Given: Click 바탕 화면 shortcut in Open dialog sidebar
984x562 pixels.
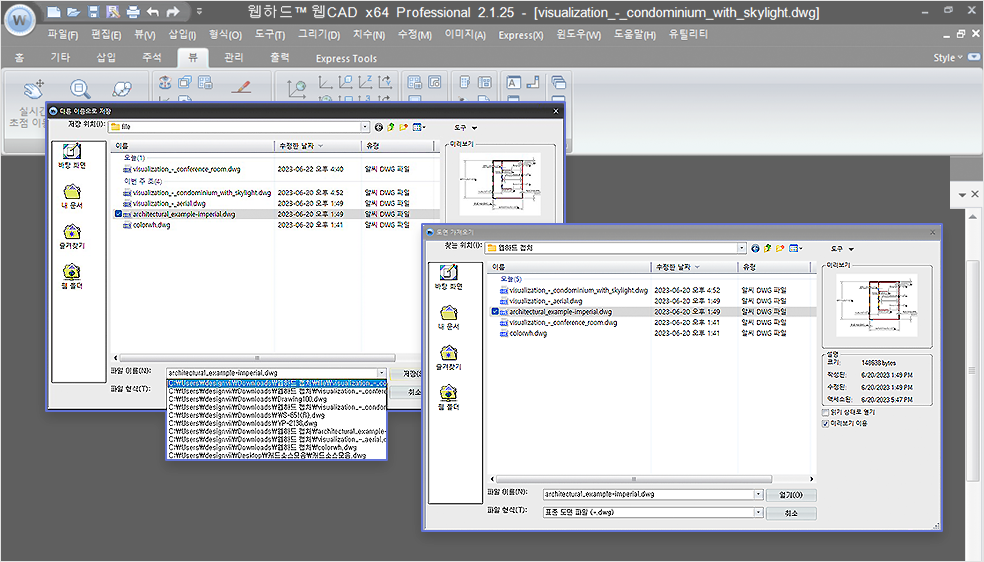Looking at the screenshot, I should tap(449, 277).
